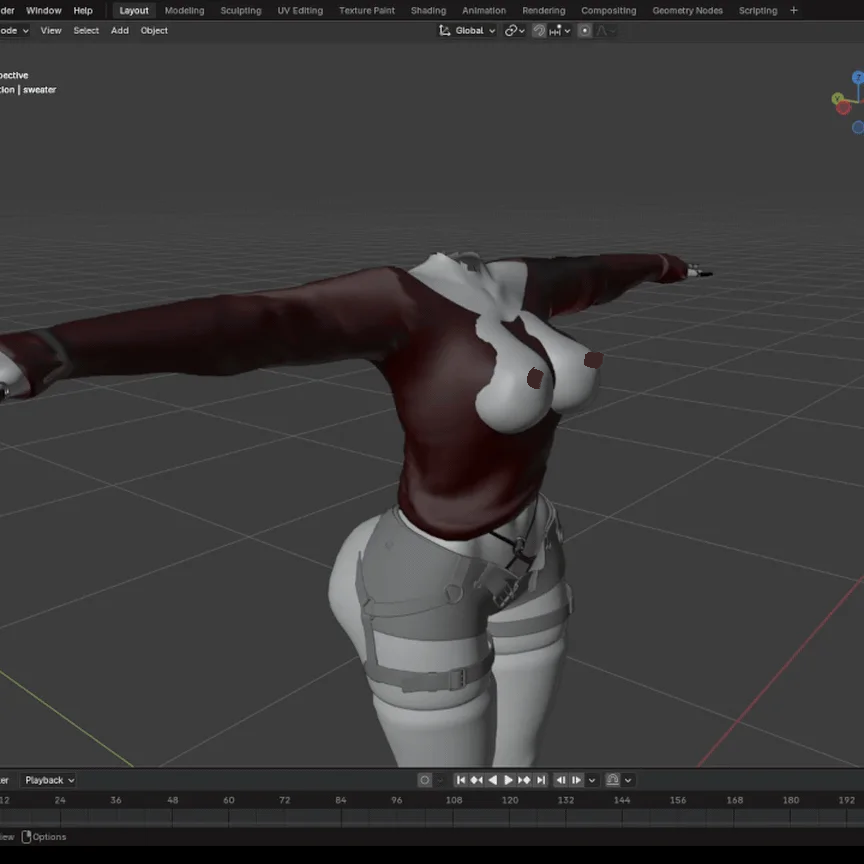Switch to the Modeling workspace tab
Screen dimensions: 864x864
point(185,10)
